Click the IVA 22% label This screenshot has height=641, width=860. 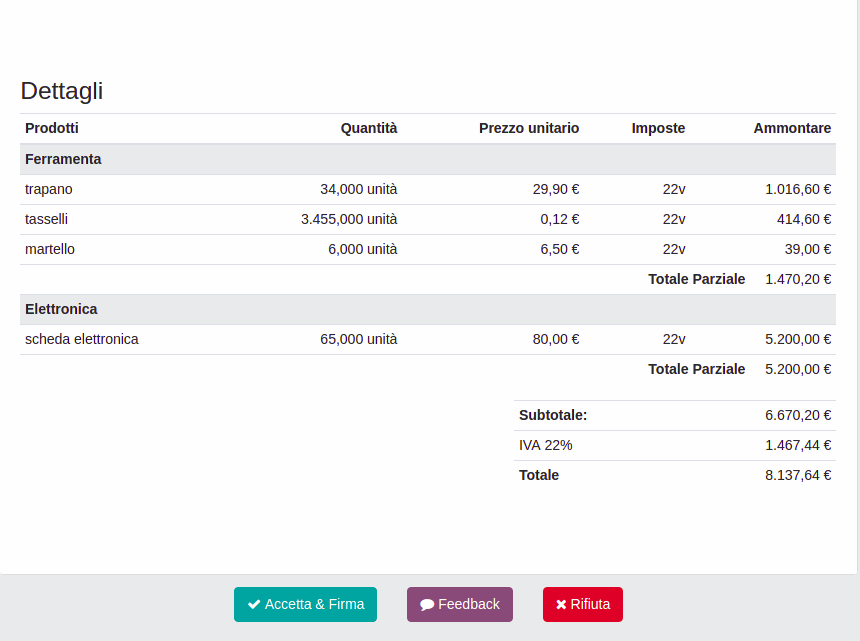[545, 445]
